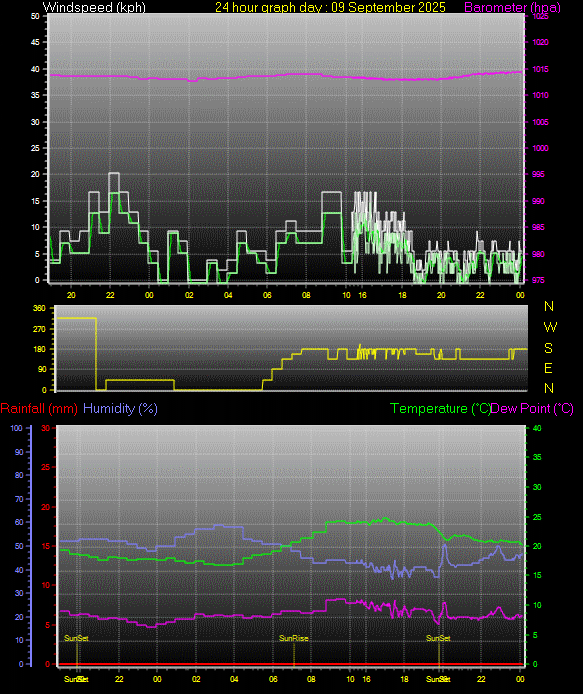Click the E compass direction label
This screenshot has width=583, height=694.
pos(548,368)
